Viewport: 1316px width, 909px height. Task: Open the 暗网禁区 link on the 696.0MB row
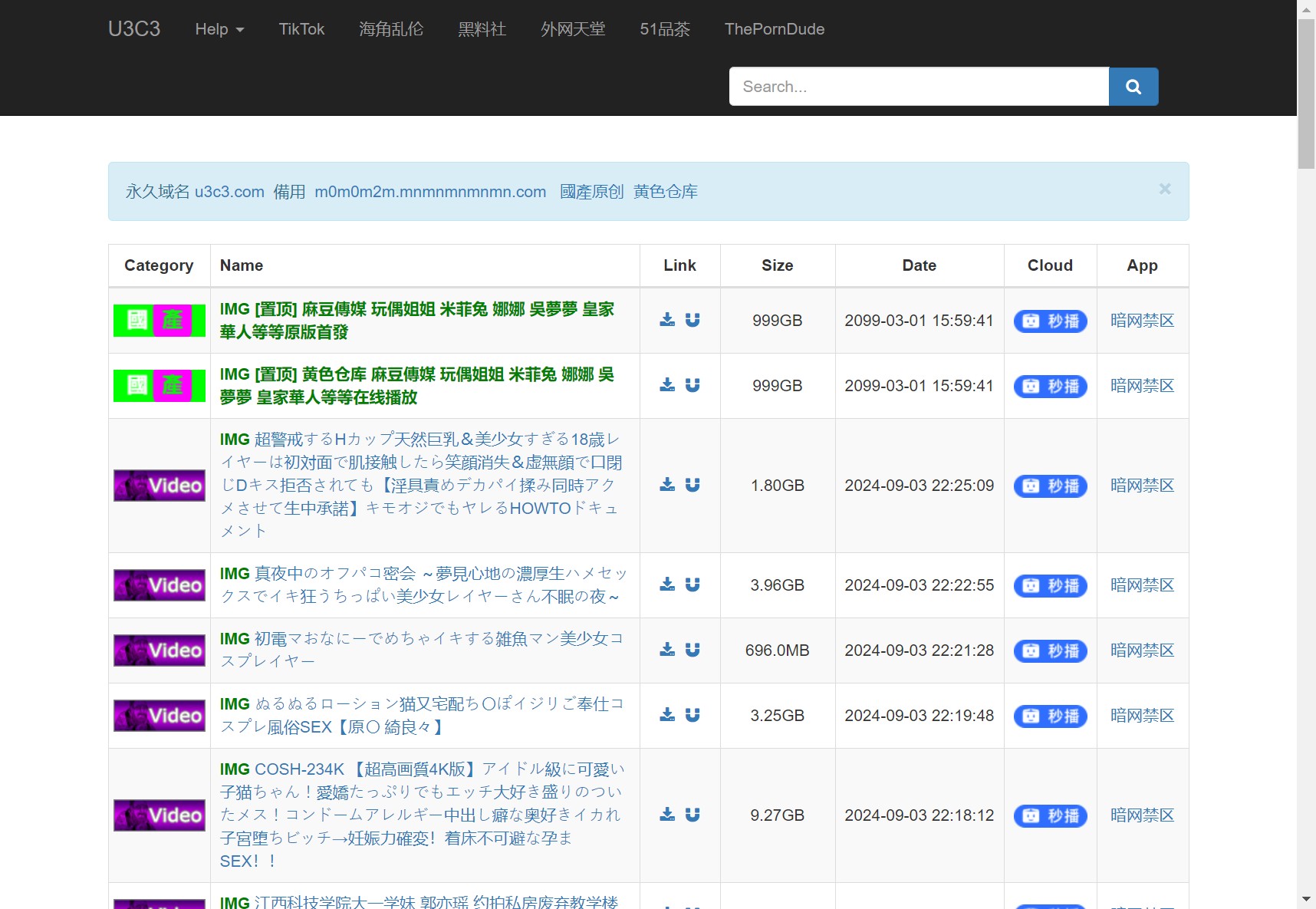pos(1142,650)
